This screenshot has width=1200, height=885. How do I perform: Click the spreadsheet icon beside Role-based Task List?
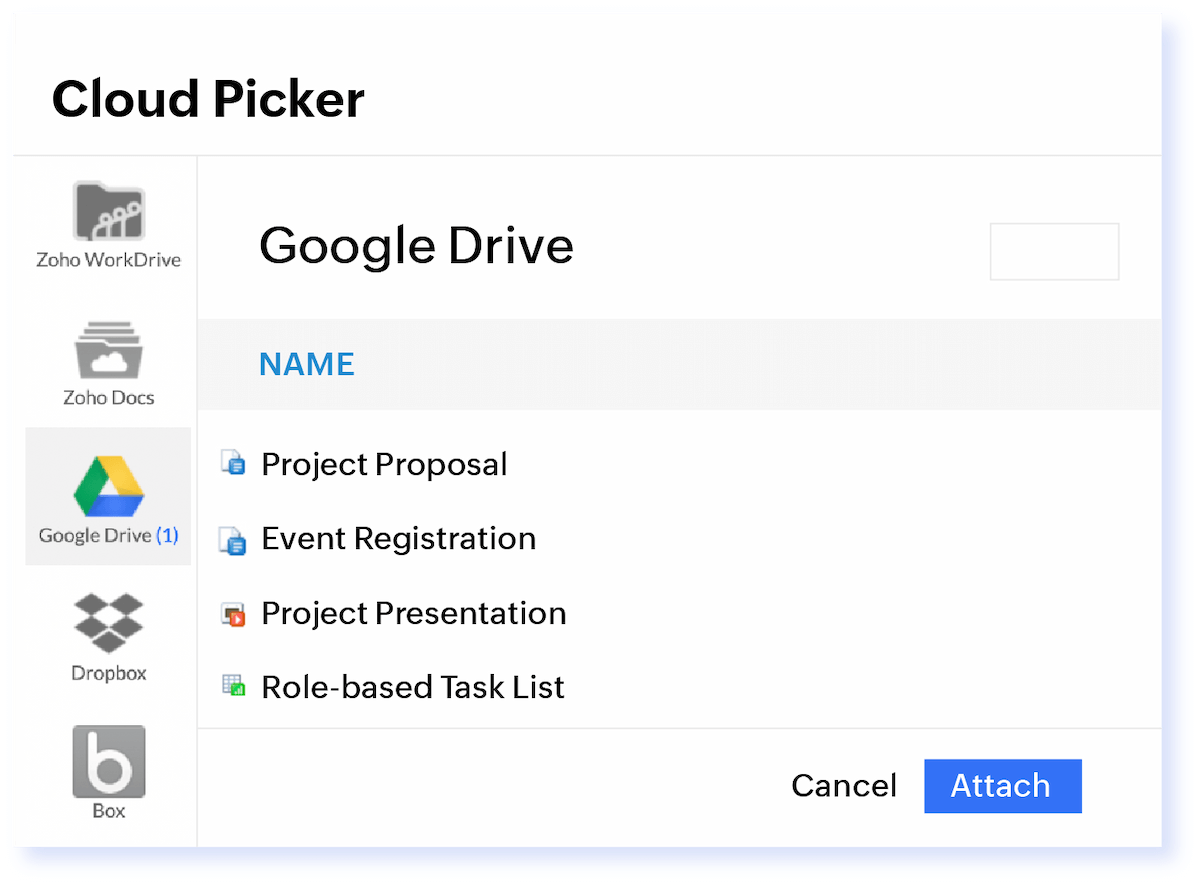click(x=233, y=686)
